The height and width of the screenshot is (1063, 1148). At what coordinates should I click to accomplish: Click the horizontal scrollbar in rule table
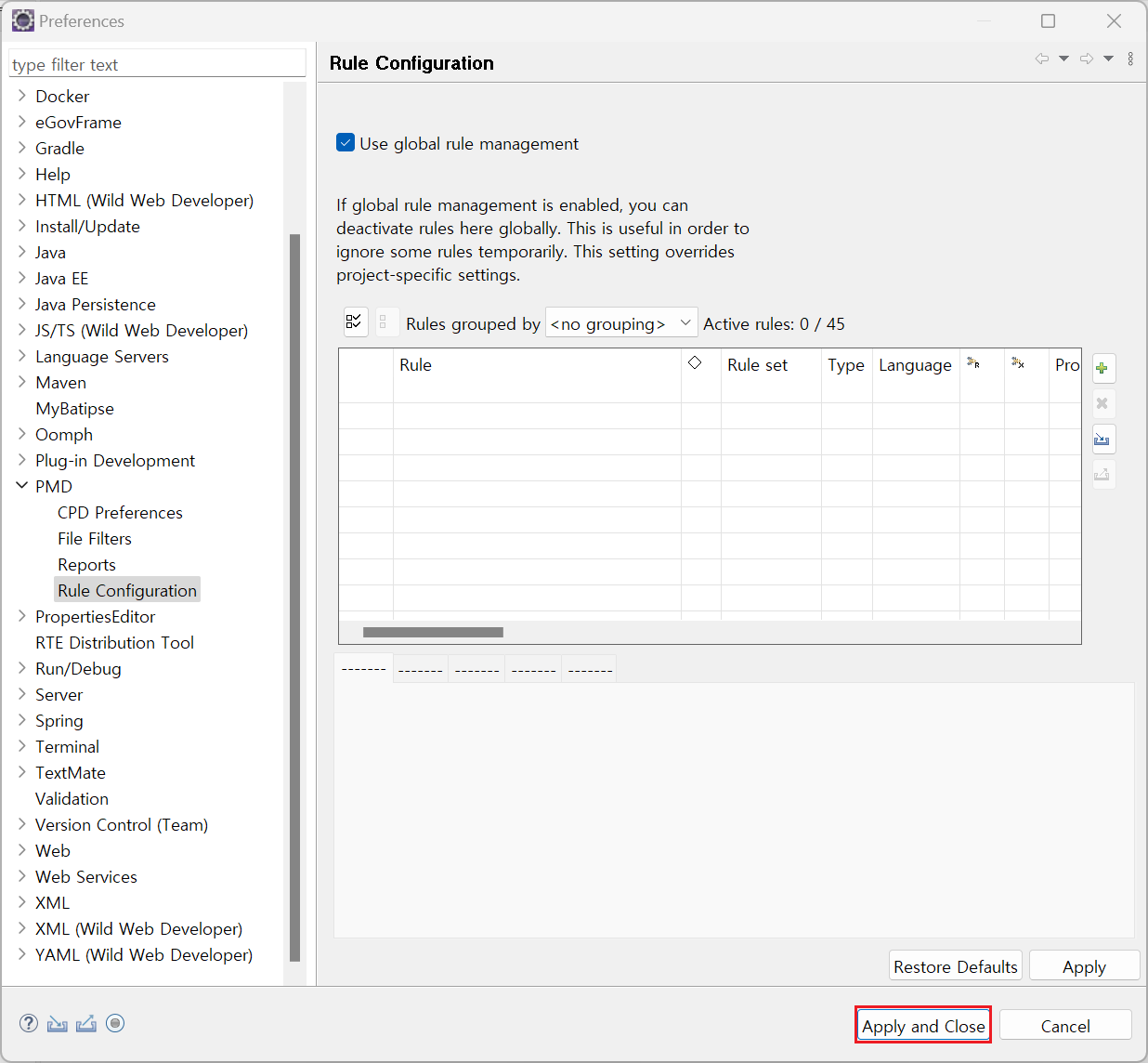point(433,633)
